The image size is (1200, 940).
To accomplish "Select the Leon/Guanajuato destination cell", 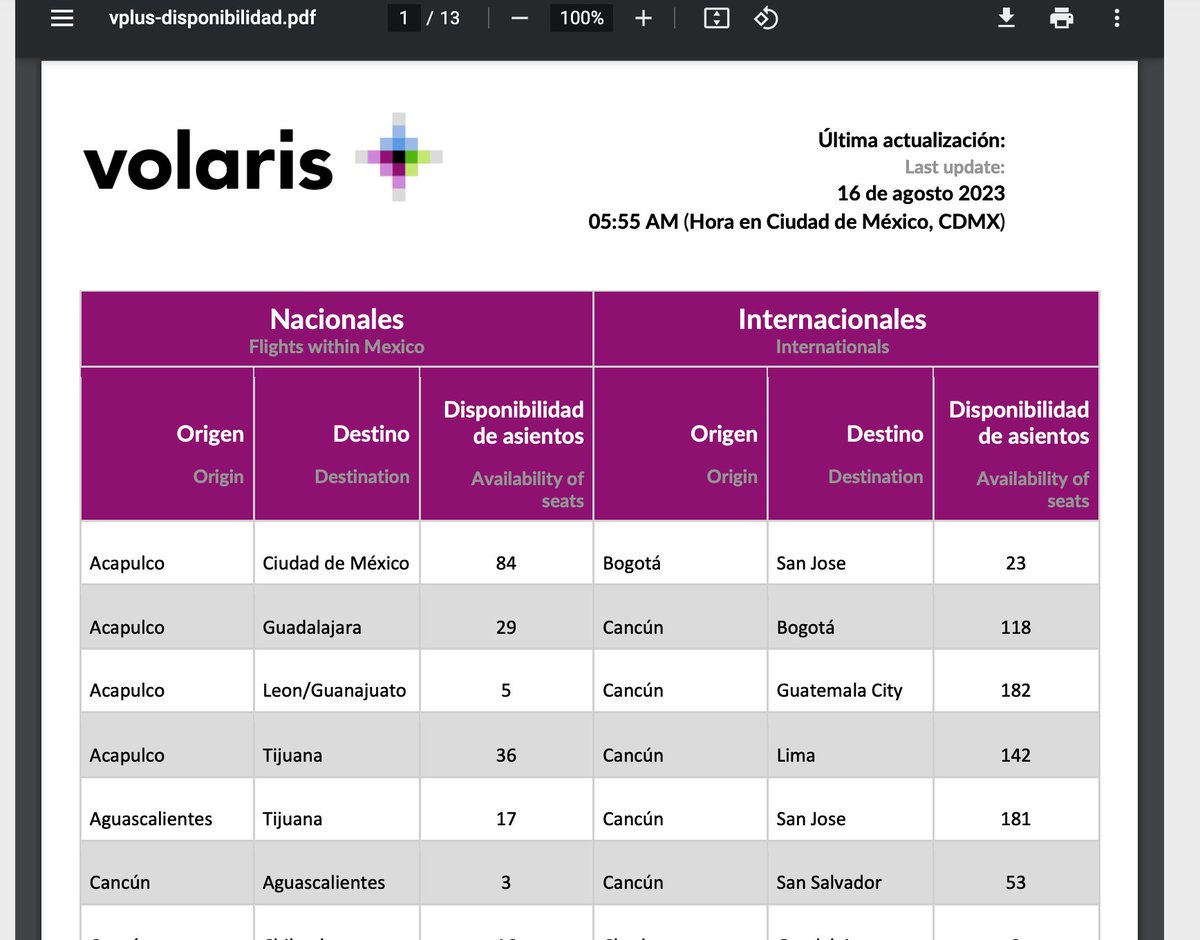I will tap(337, 681).
